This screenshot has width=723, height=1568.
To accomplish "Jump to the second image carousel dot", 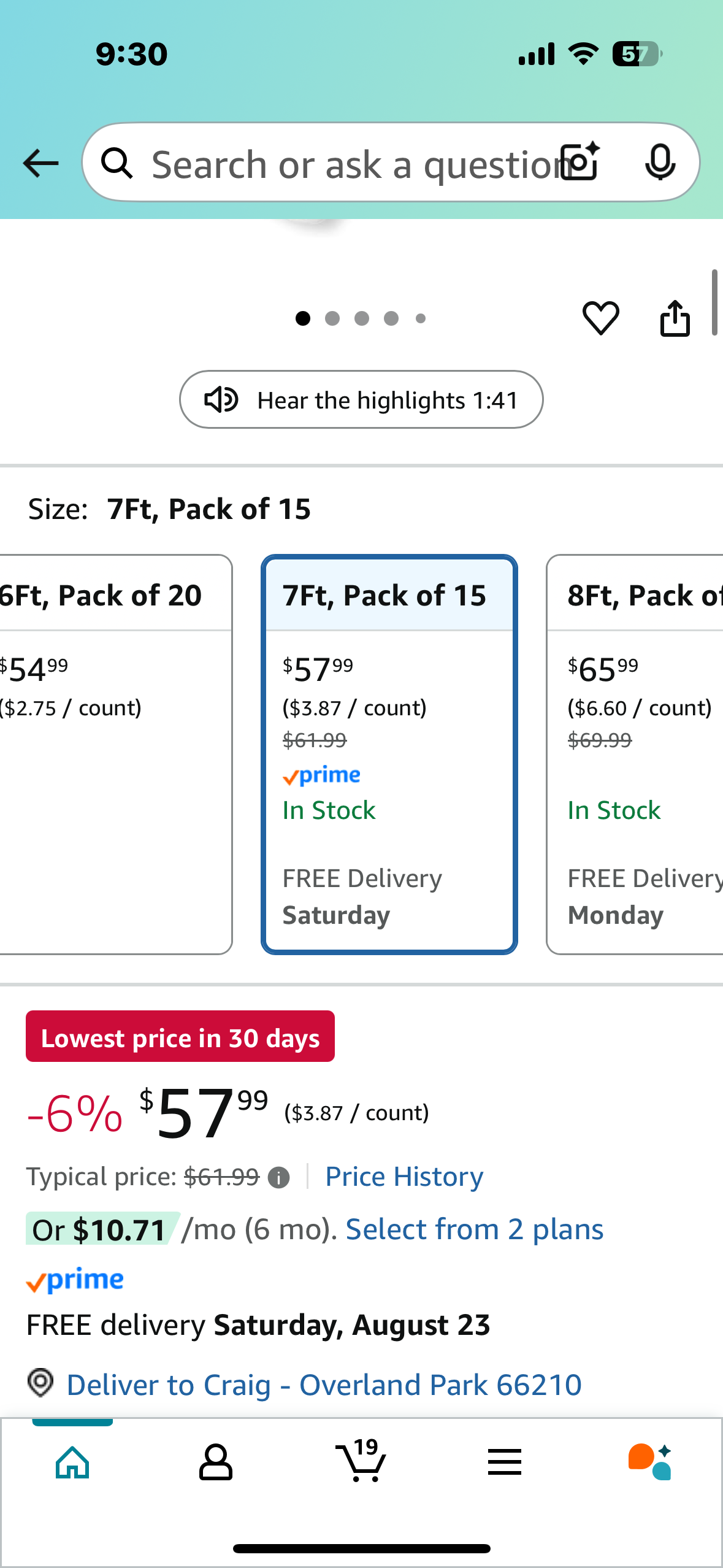I will [332, 318].
